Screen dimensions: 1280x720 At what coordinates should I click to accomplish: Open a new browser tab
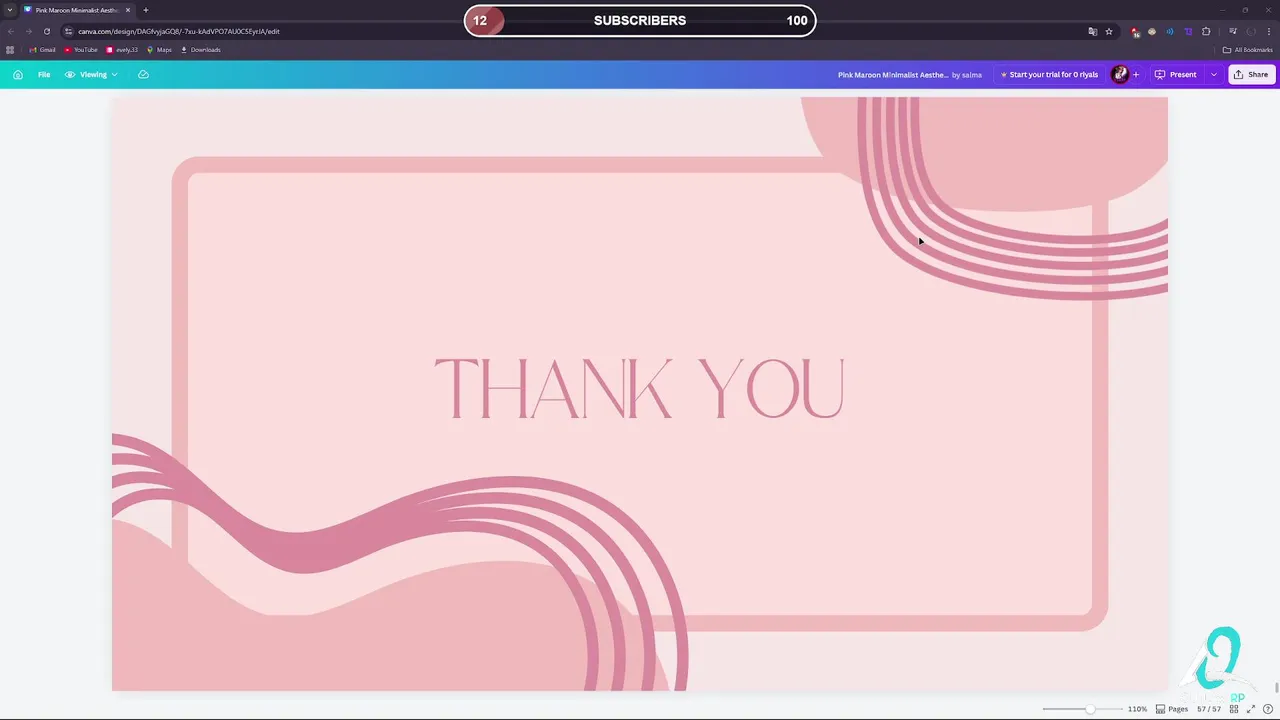tap(146, 10)
